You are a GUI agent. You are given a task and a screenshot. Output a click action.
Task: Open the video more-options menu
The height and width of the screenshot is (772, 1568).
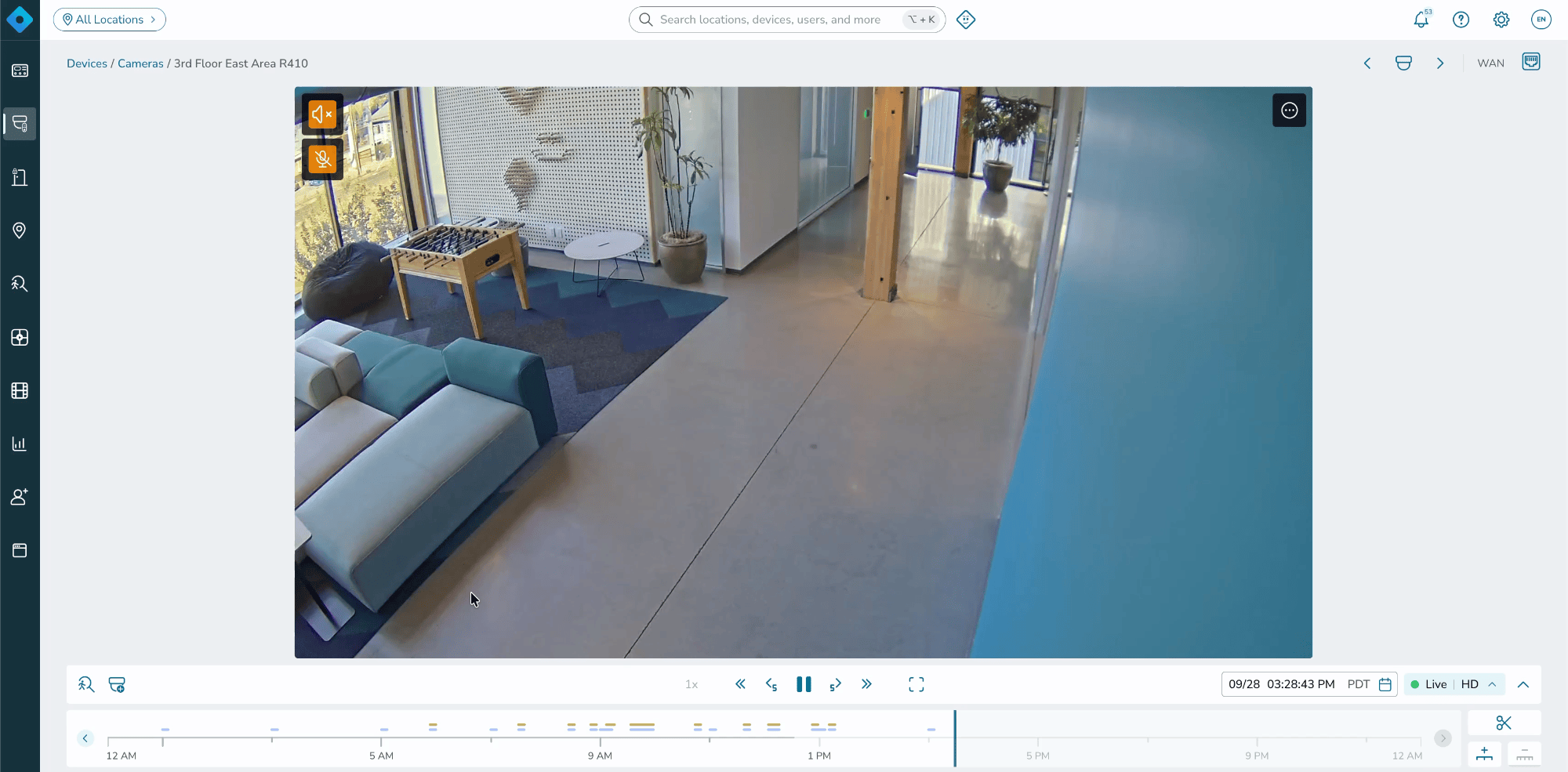point(1289,111)
